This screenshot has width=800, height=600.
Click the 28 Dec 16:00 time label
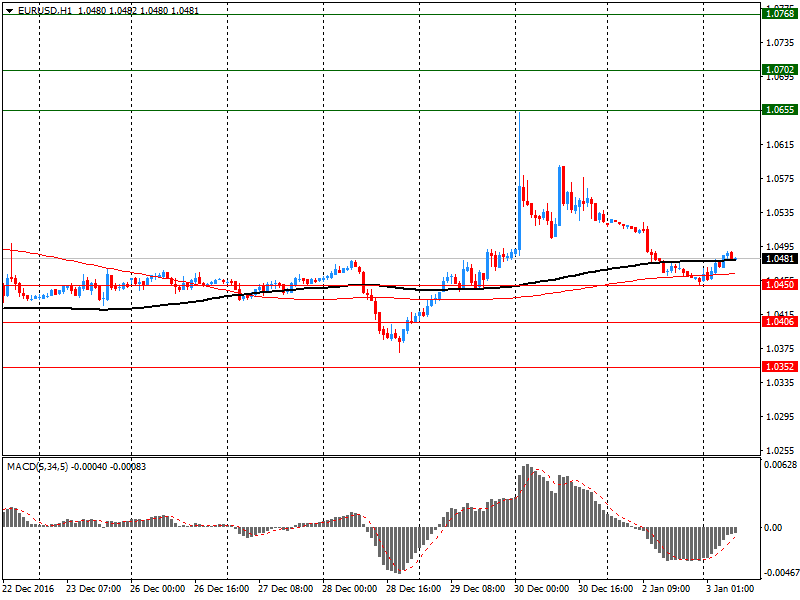(x=414, y=589)
